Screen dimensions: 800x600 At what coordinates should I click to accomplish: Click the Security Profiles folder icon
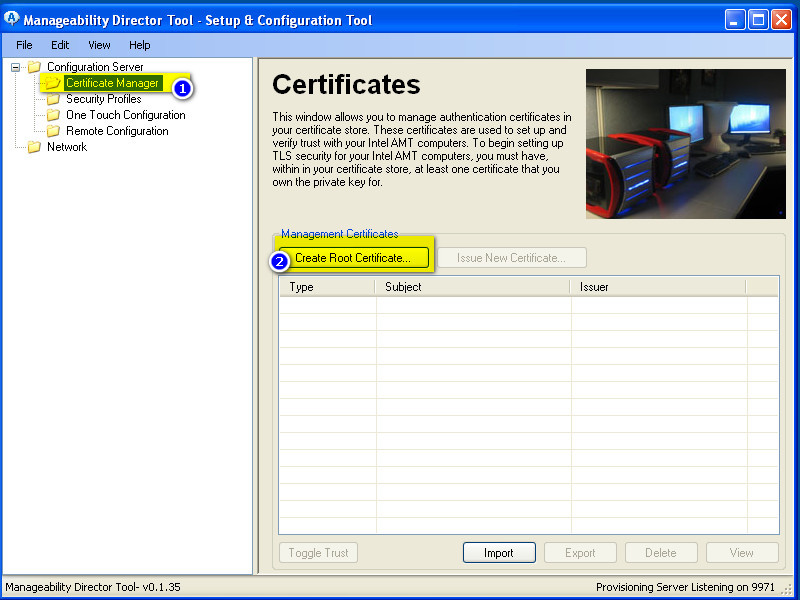(53, 99)
